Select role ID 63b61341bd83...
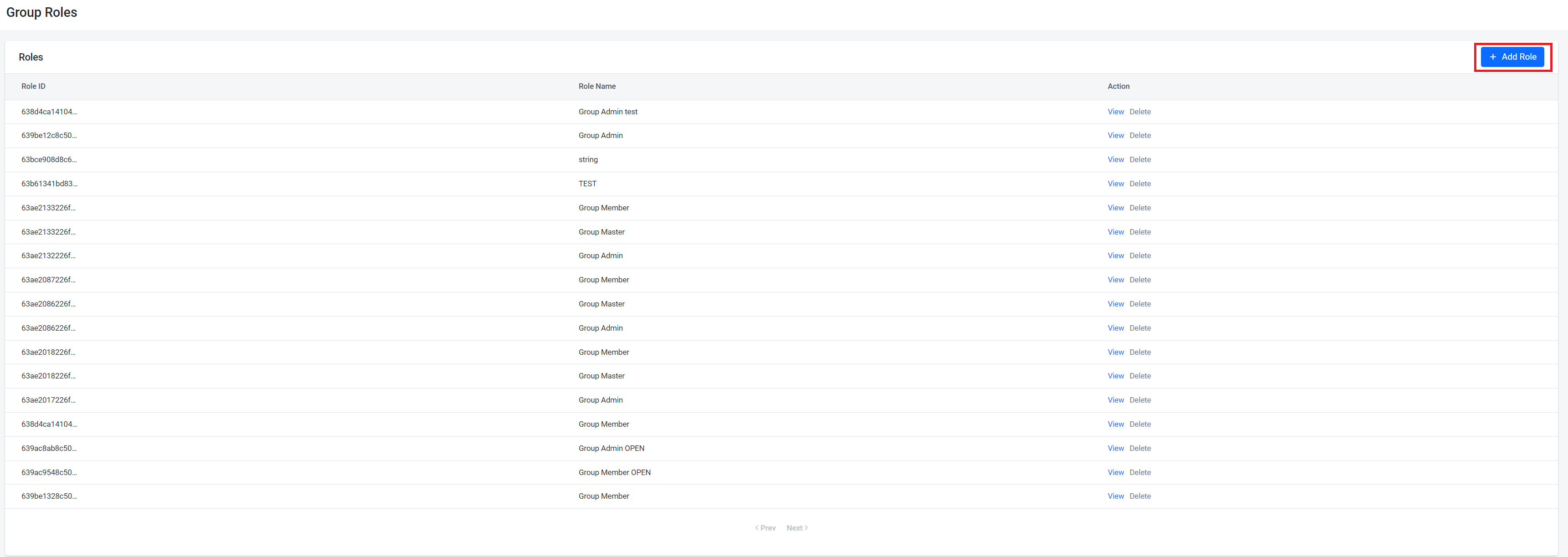The height and width of the screenshot is (557, 1568). pos(49,184)
